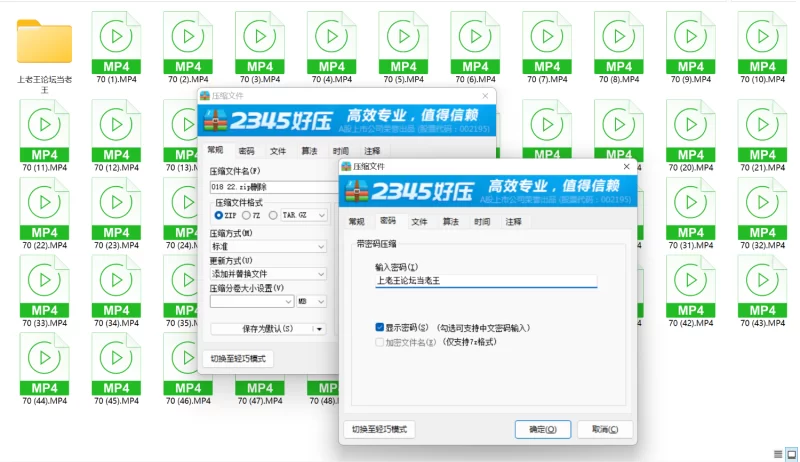Viewport: 800px width, 462px height.
Task: Select file 70 (5).MP4
Action: tap(404, 47)
